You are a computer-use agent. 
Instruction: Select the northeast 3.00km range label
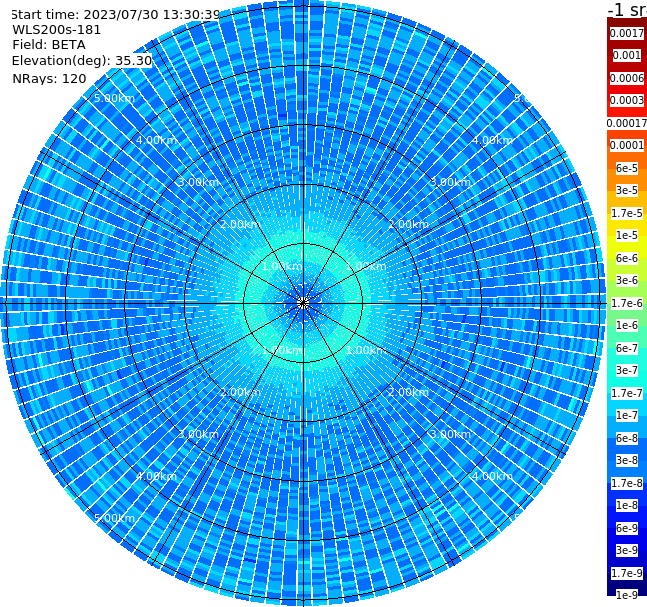450,182
